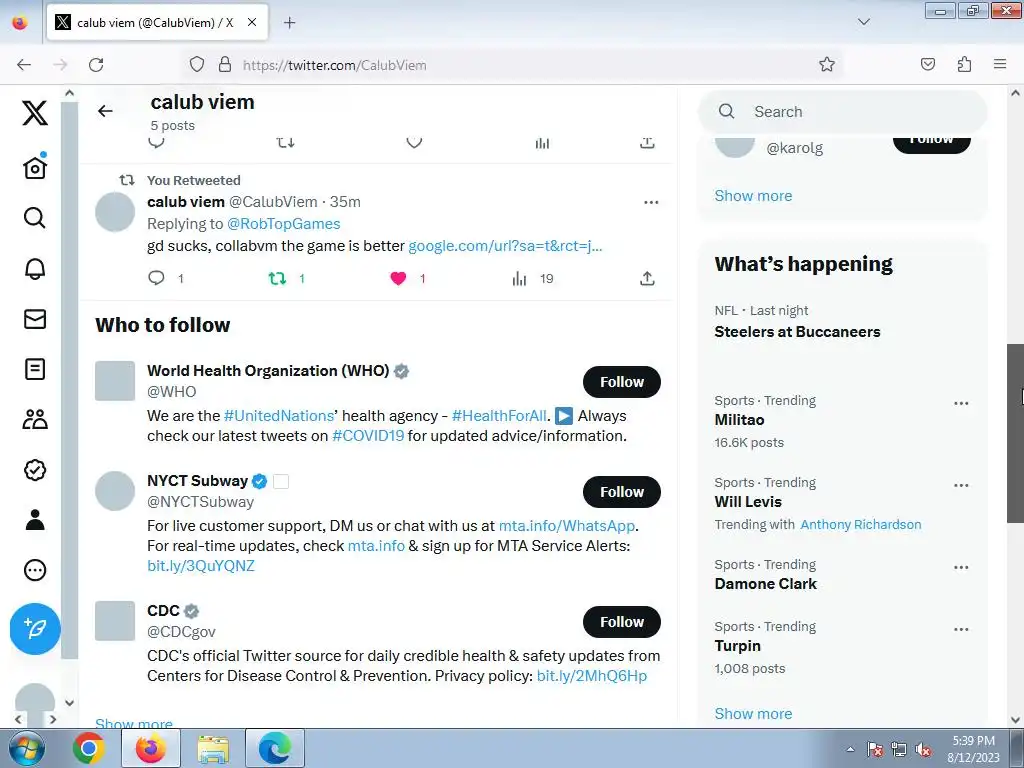
Task: Open Communities people icon
Action: 35,419
